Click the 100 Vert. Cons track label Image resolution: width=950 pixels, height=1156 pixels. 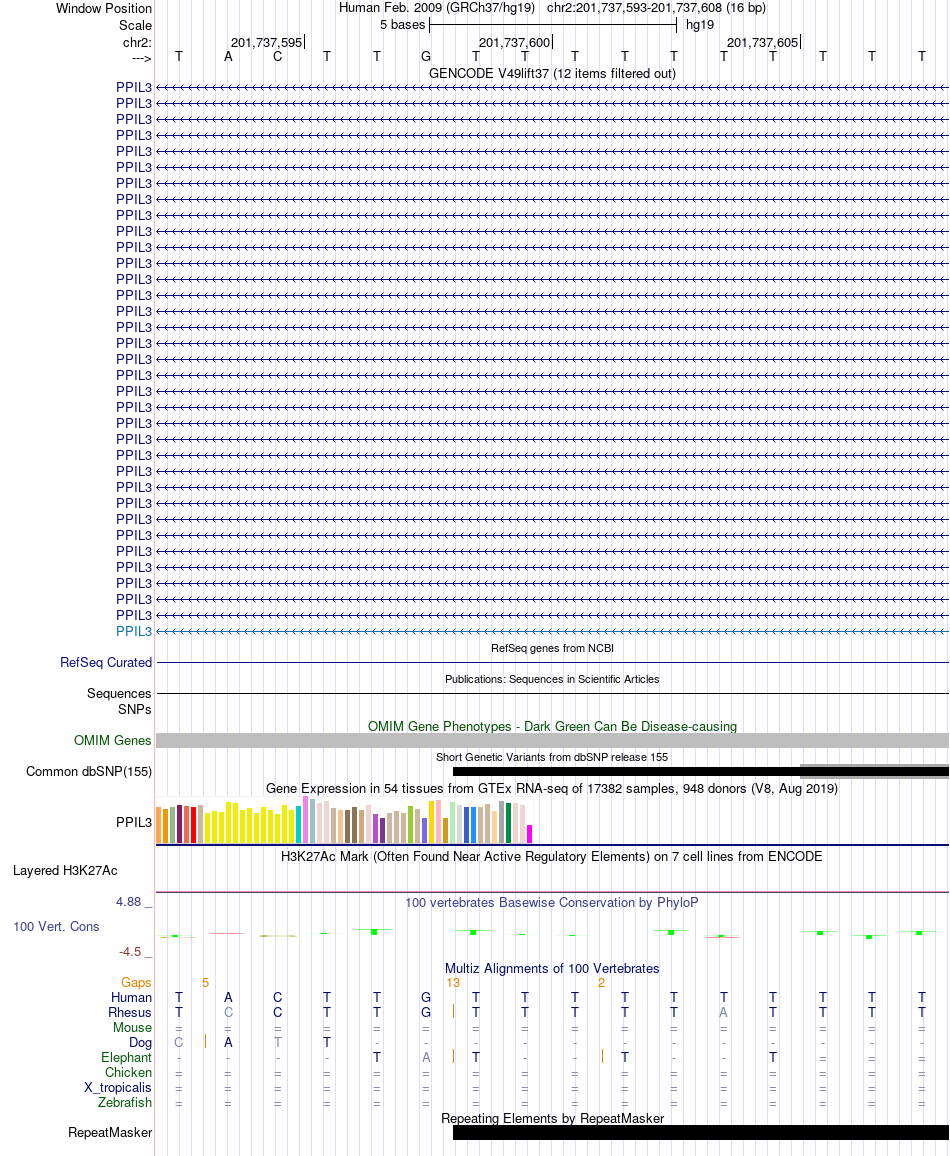tap(56, 927)
